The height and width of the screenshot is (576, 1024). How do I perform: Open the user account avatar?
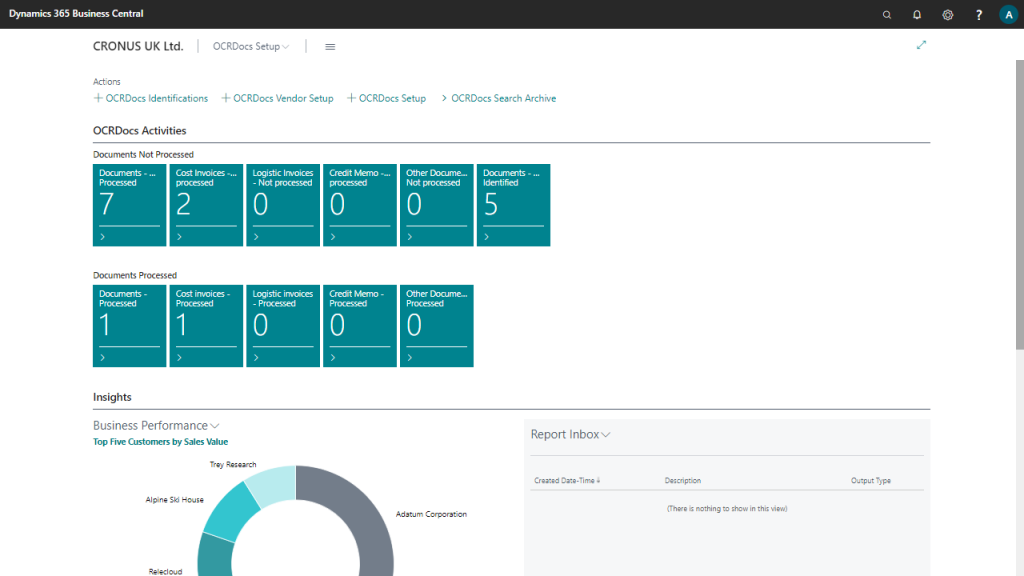[x=1007, y=14]
